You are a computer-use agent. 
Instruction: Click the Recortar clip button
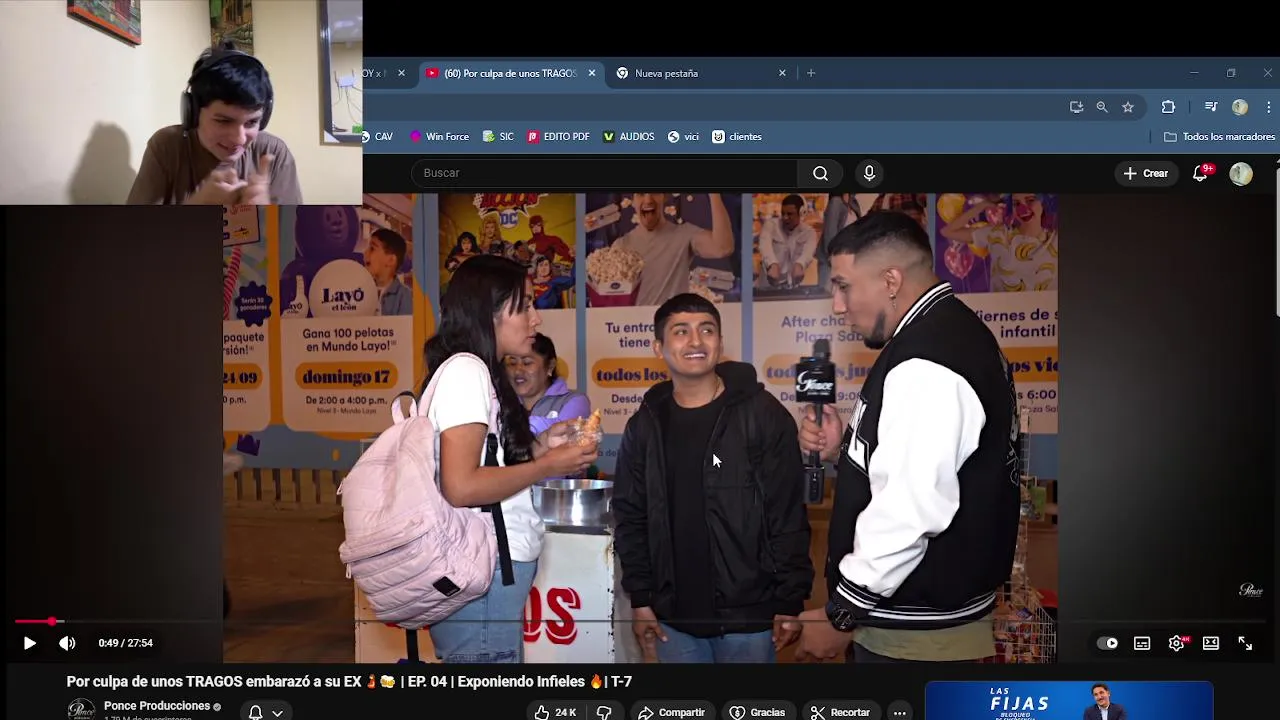coord(840,712)
